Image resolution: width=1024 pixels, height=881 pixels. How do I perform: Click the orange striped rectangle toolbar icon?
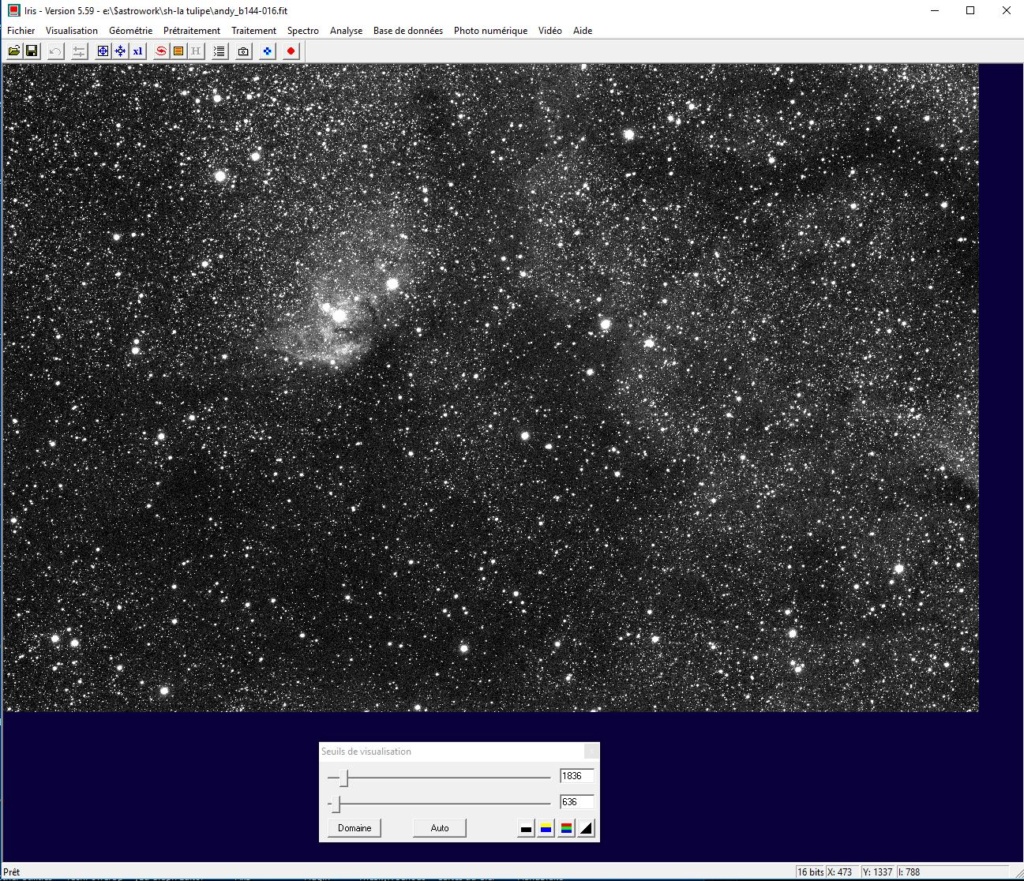[178, 51]
